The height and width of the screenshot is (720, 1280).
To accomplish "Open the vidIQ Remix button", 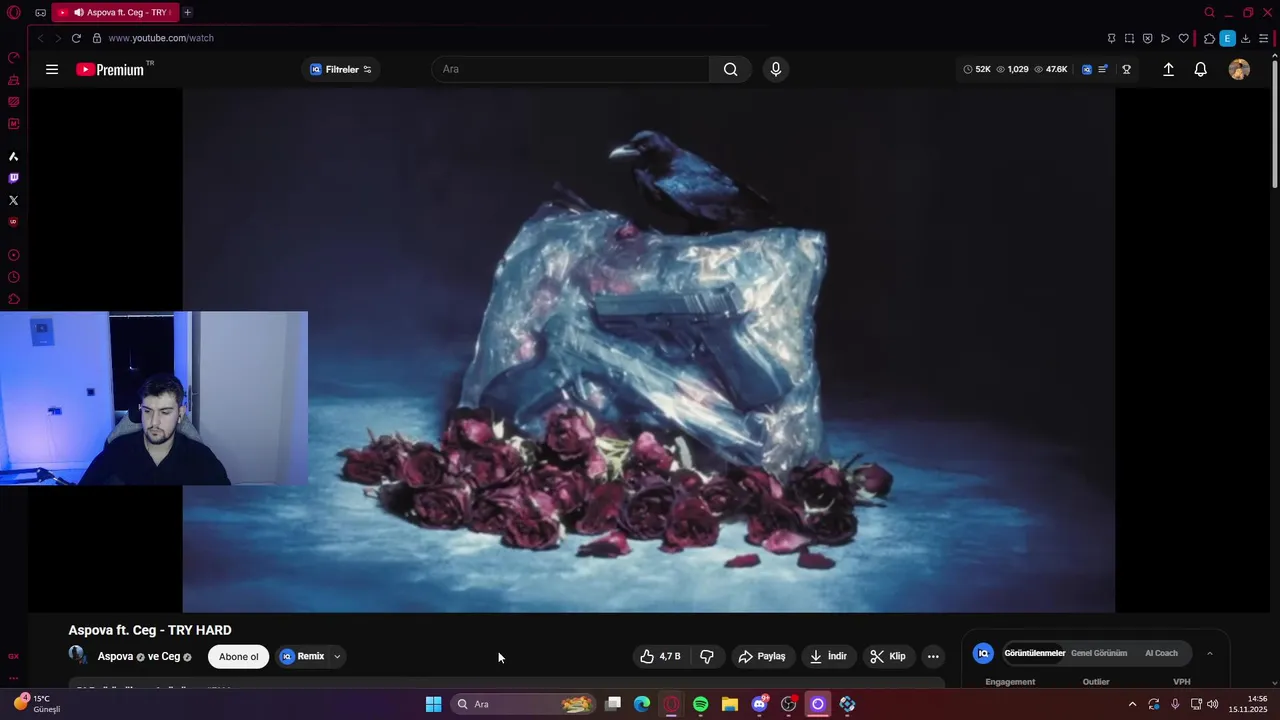I will 302,657.
